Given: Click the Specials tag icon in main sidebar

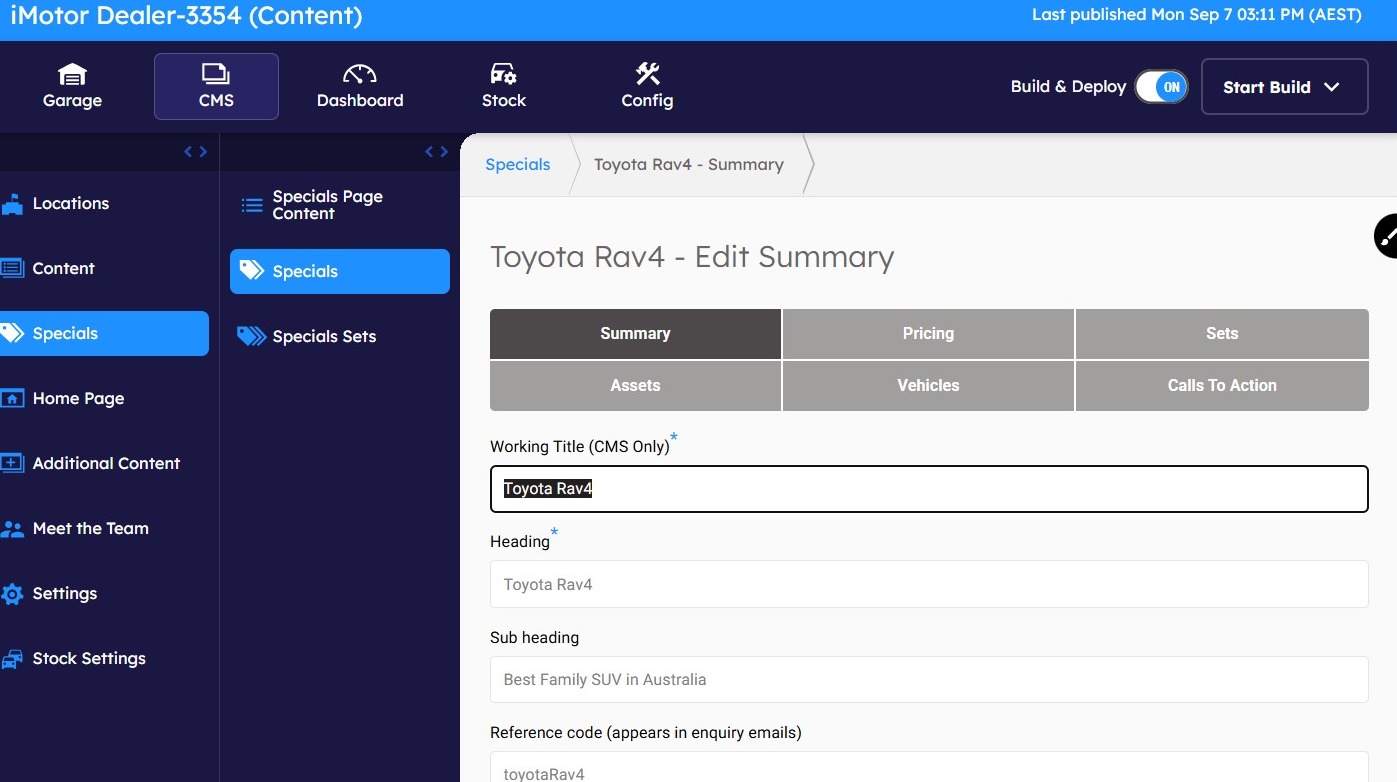Looking at the screenshot, I should (x=12, y=333).
